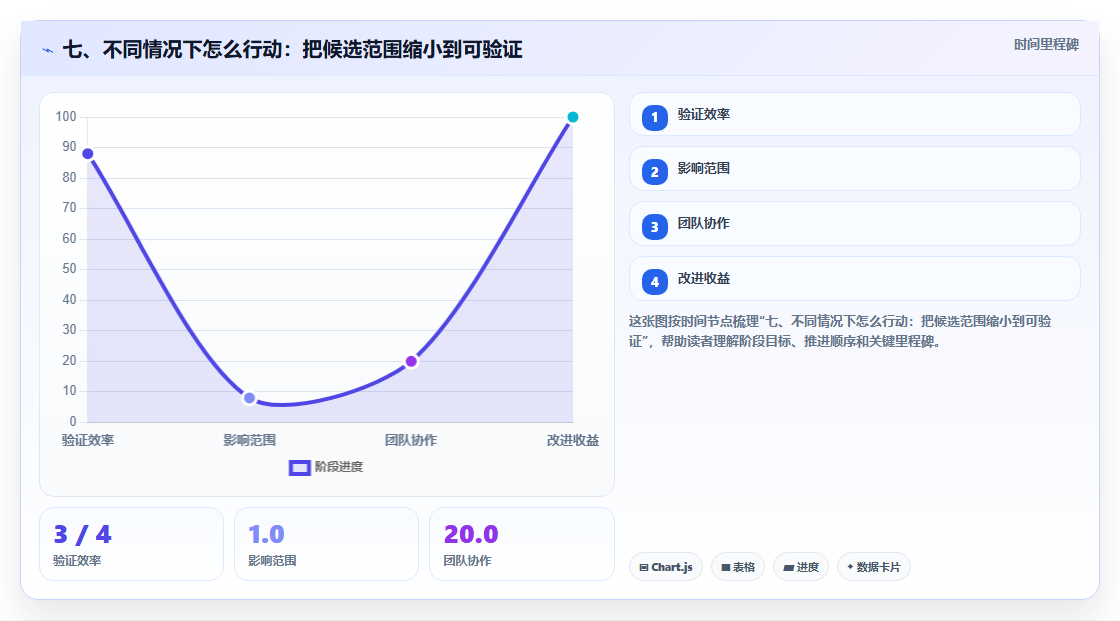Click the number 3 badge for 团队协作
Viewport: 1120px width, 621px height.
[x=654, y=227]
